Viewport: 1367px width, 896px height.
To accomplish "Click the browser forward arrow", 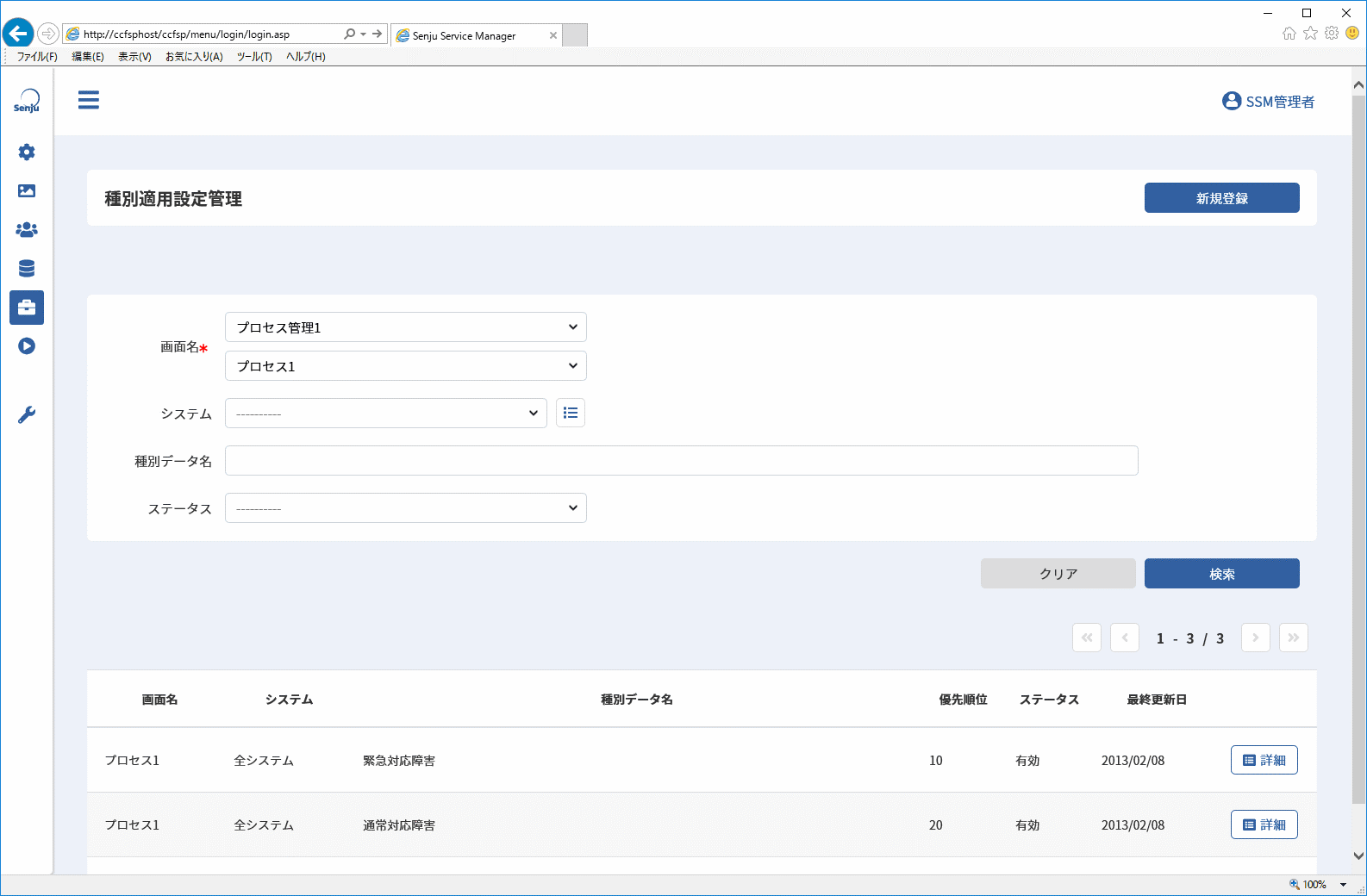I will [x=48, y=34].
